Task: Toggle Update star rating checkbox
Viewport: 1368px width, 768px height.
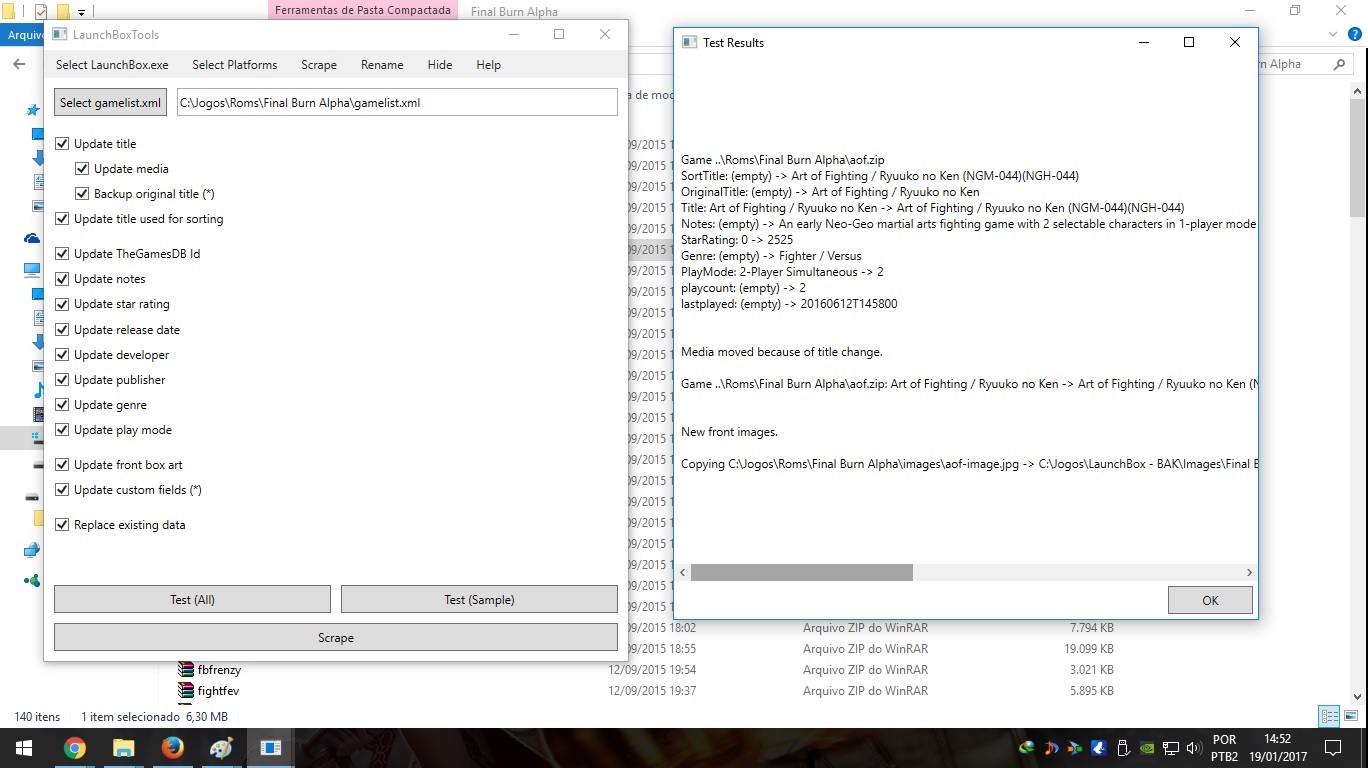Action: [63, 304]
